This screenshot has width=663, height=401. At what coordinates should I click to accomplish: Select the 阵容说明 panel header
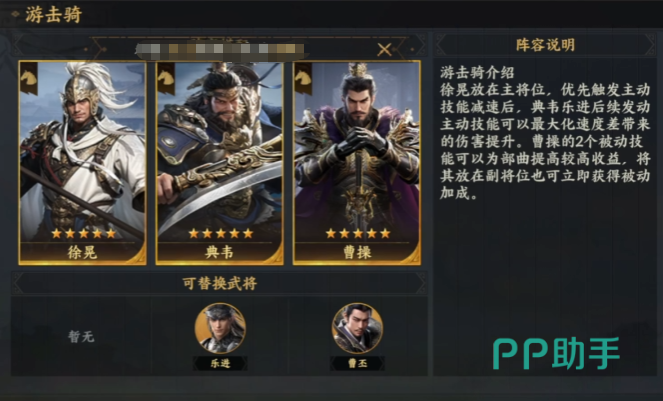(545, 45)
